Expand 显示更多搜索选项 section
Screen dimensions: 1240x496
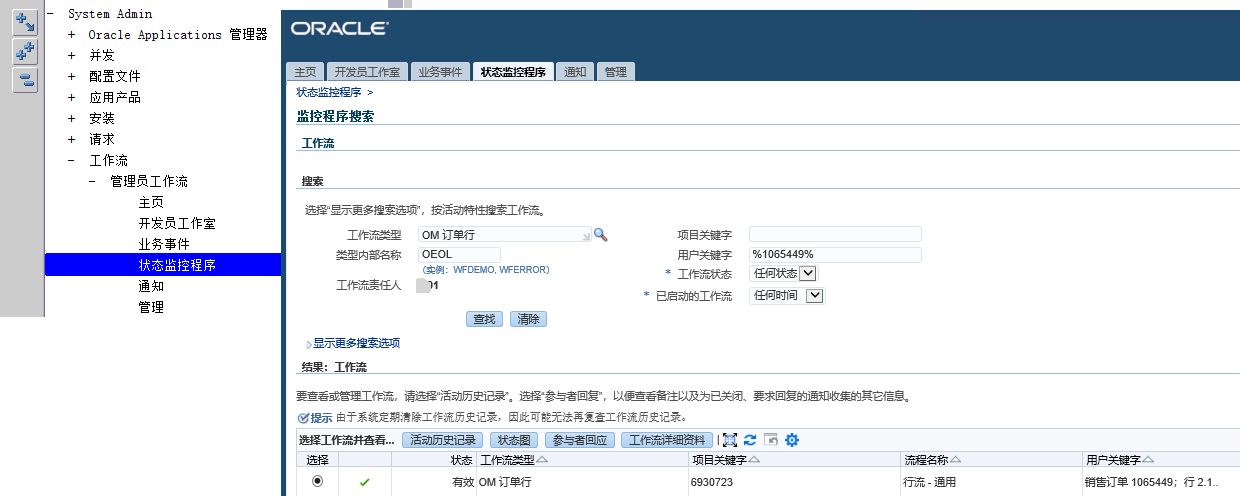355,343
